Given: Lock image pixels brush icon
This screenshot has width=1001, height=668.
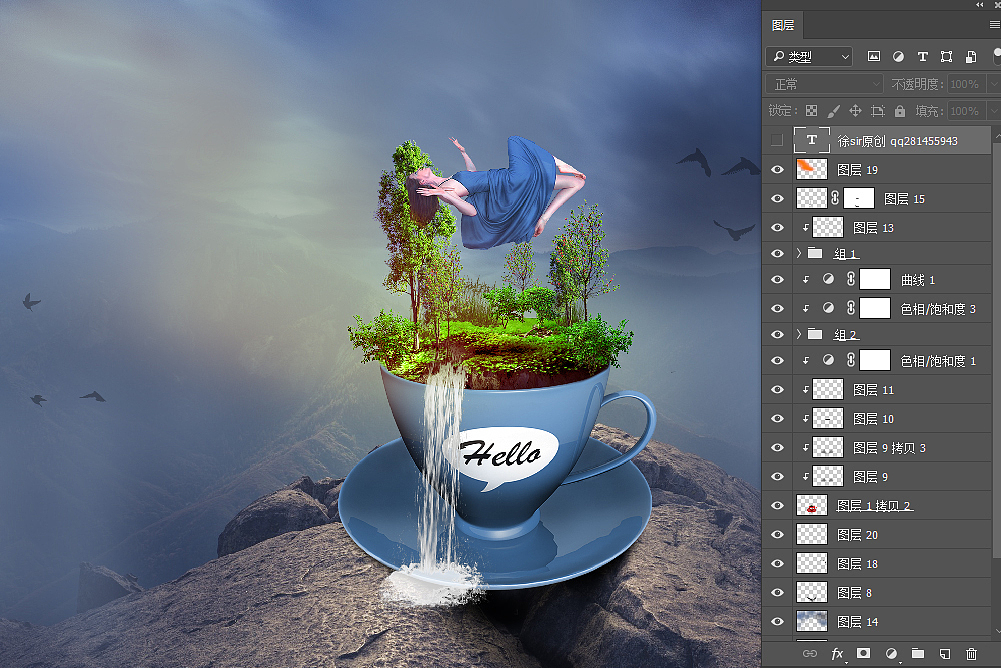Looking at the screenshot, I should point(833,111).
